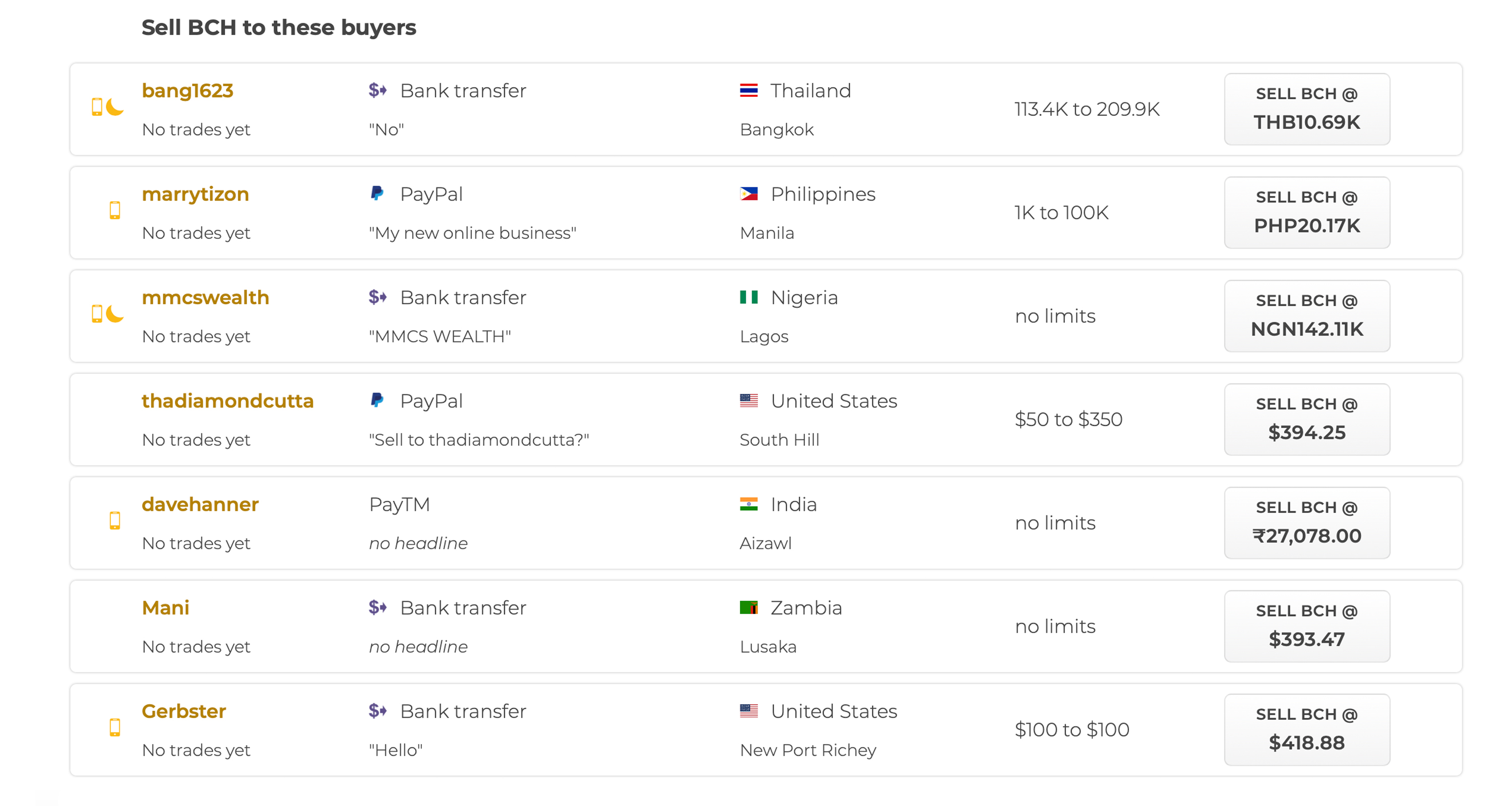Open the bang1623 user profile
This screenshot has height=806, width=1512.
[187, 90]
